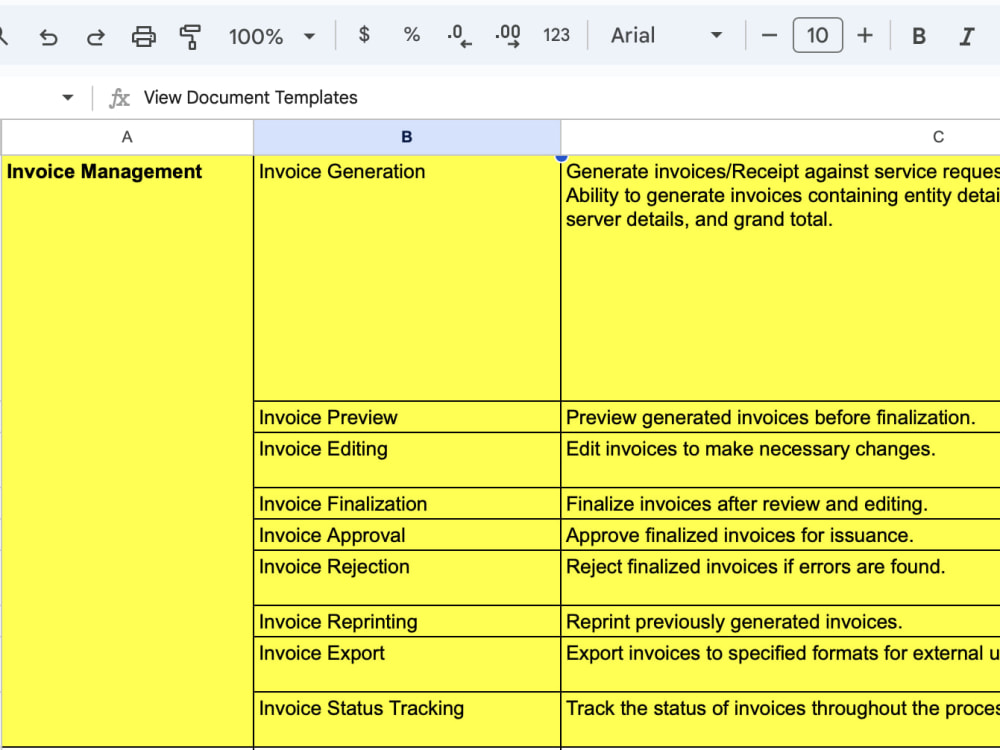Select cell Reprint previously generated invoices
1000x750 pixels.
(x=781, y=621)
